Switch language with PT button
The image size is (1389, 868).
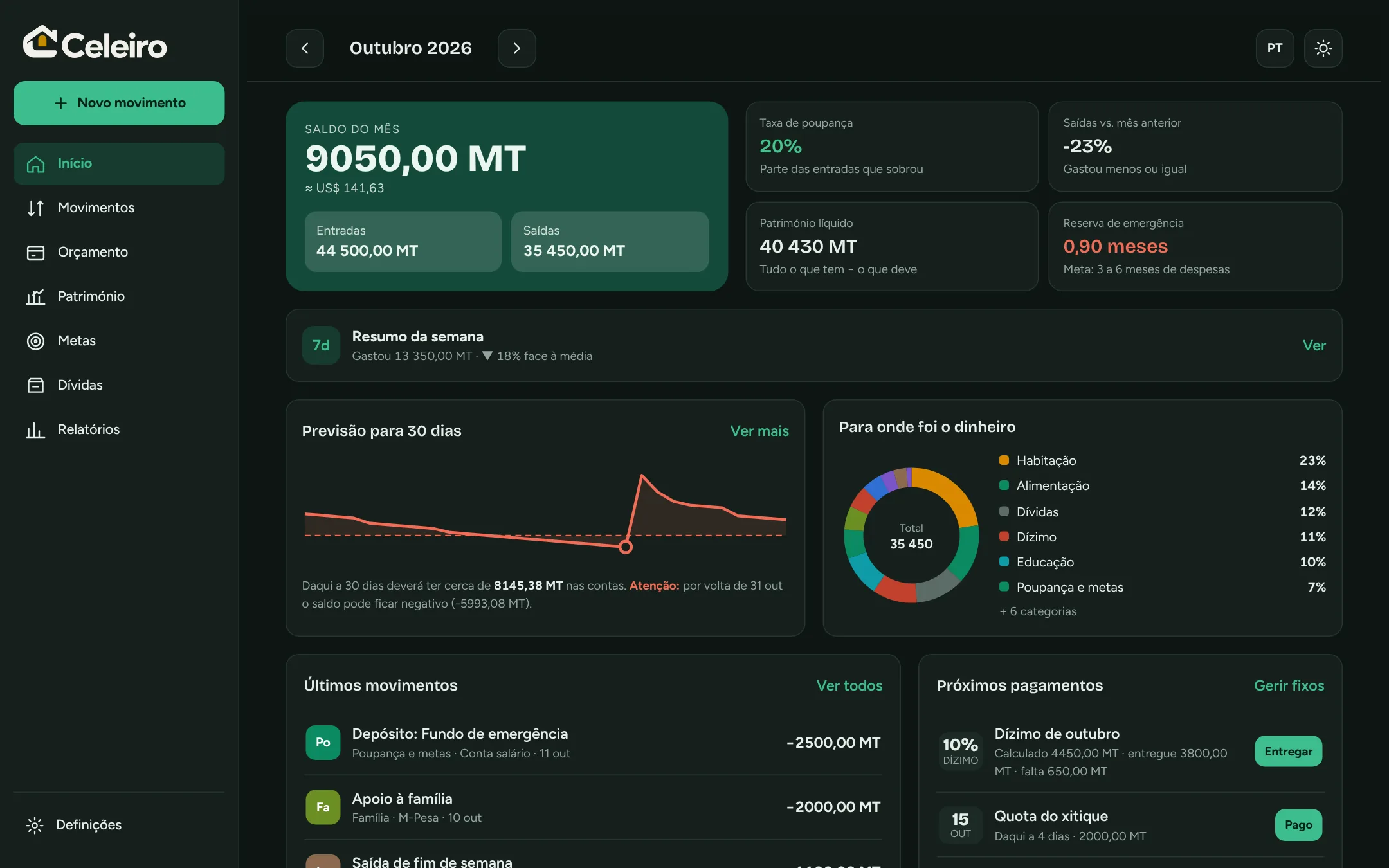coord(1275,48)
